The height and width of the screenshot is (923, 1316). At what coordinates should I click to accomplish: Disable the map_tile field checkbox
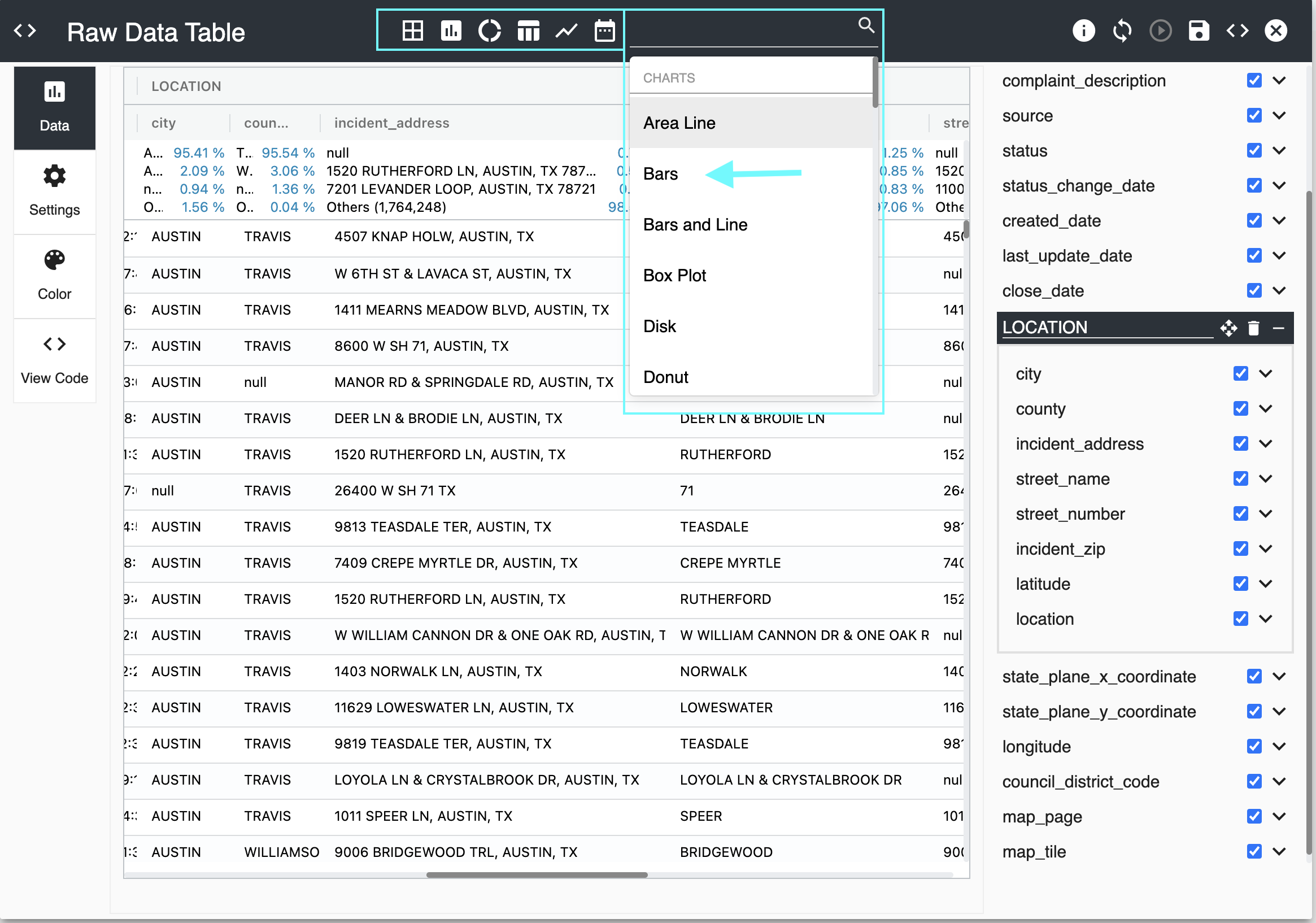(1253, 851)
